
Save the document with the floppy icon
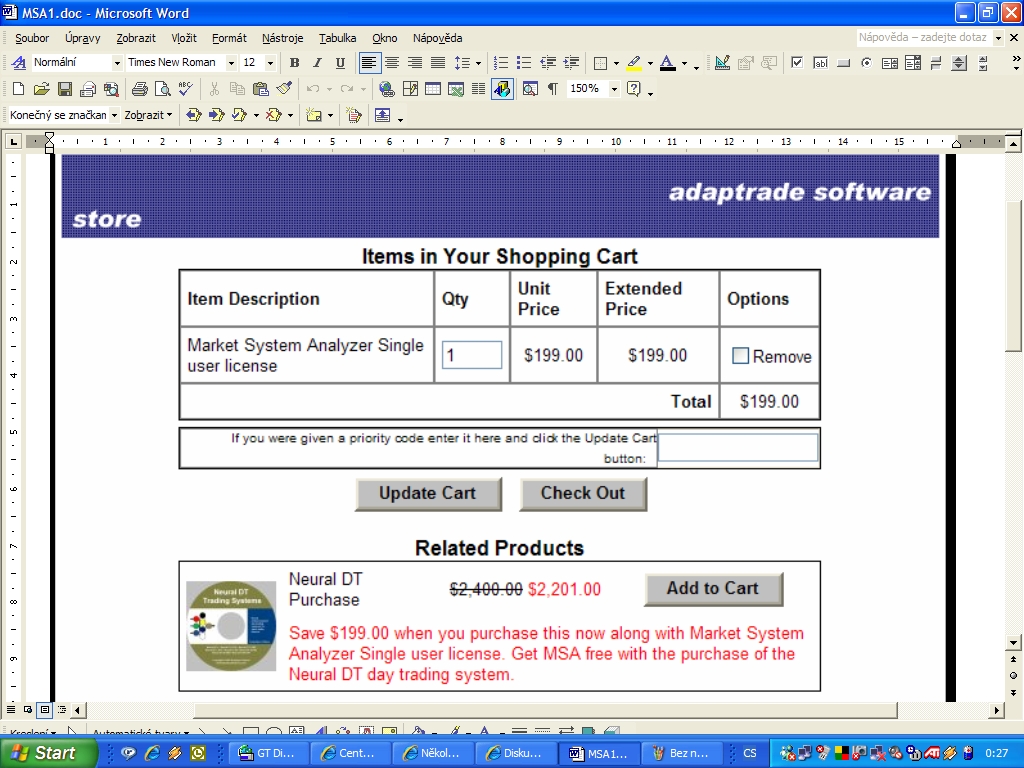(x=64, y=89)
